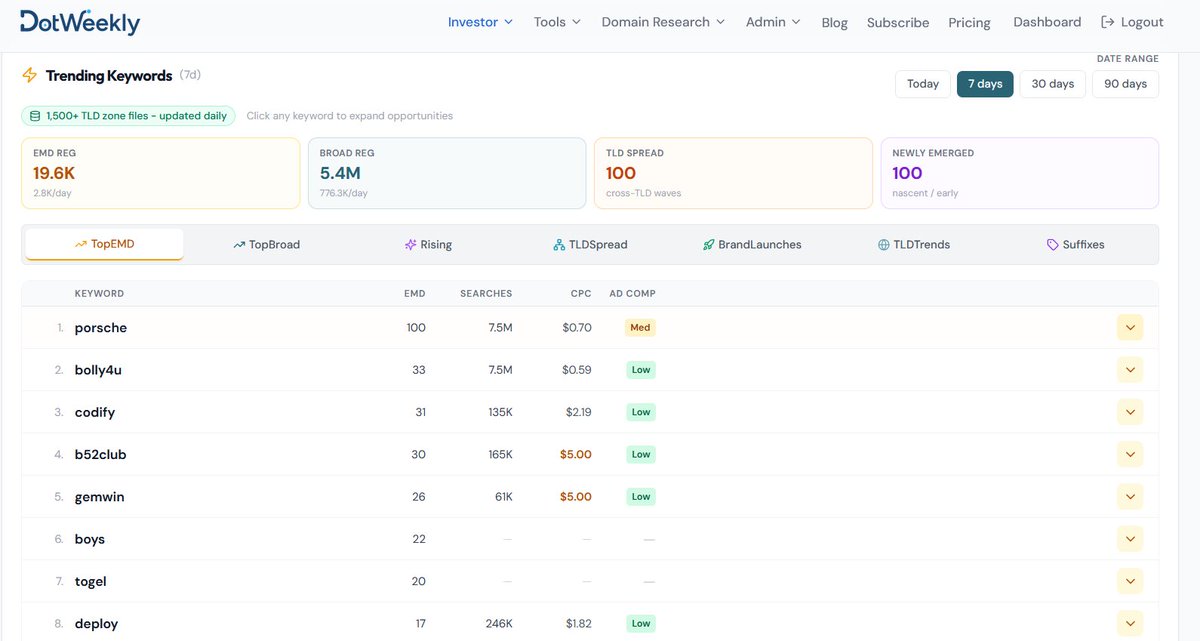Click the TLDSpread network icon
Image resolution: width=1200 pixels, height=641 pixels.
pos(559,244)
